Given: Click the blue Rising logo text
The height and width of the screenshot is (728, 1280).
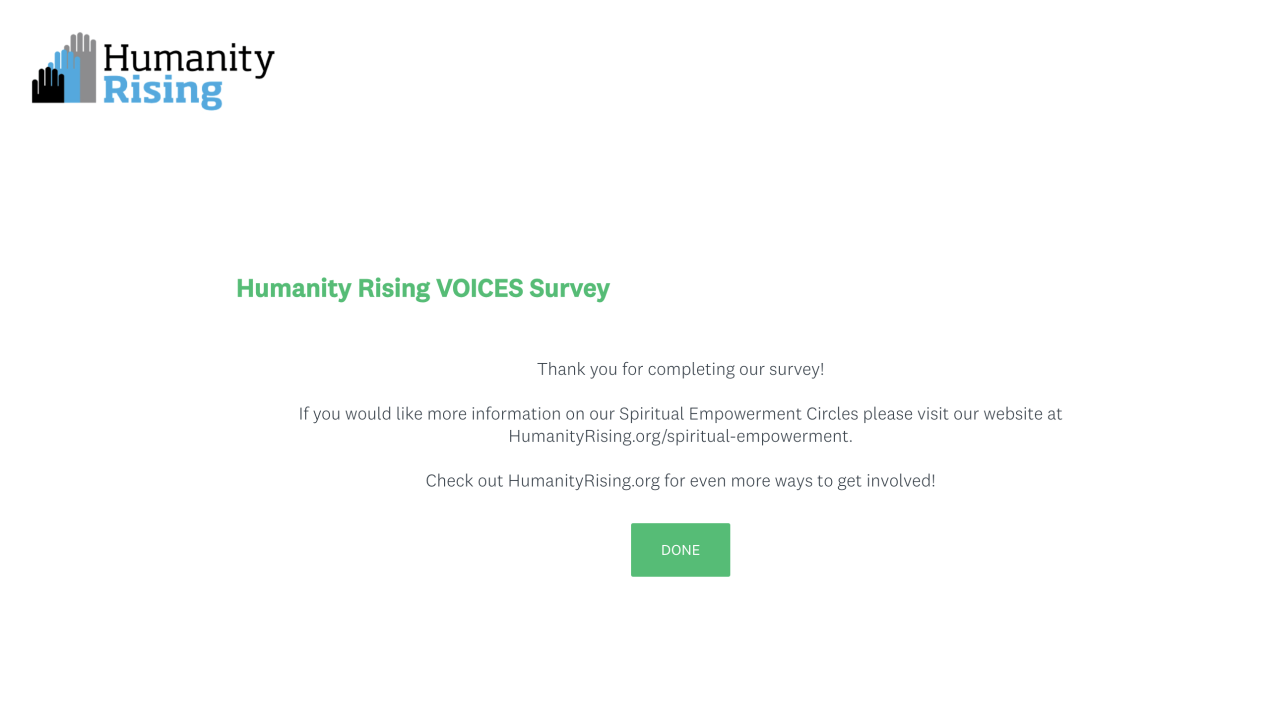Looking at the screenshot, I should click(162, 91).
